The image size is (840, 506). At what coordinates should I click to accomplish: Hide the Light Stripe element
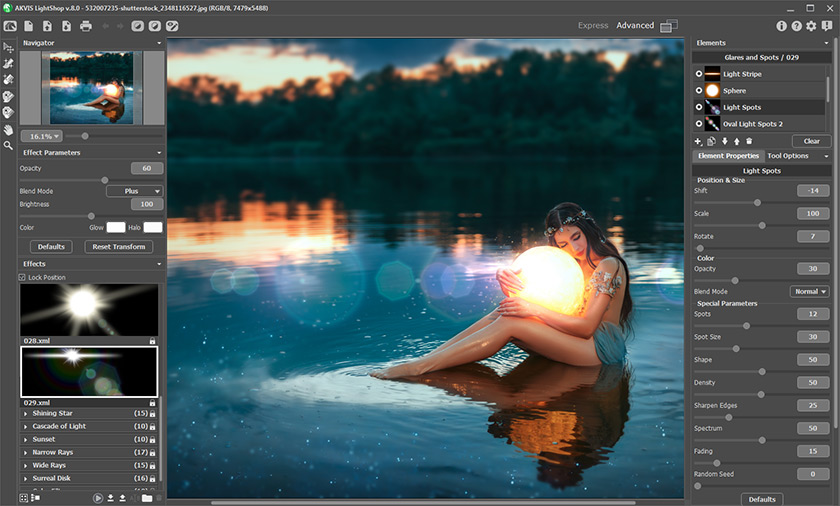click(698, 74)
